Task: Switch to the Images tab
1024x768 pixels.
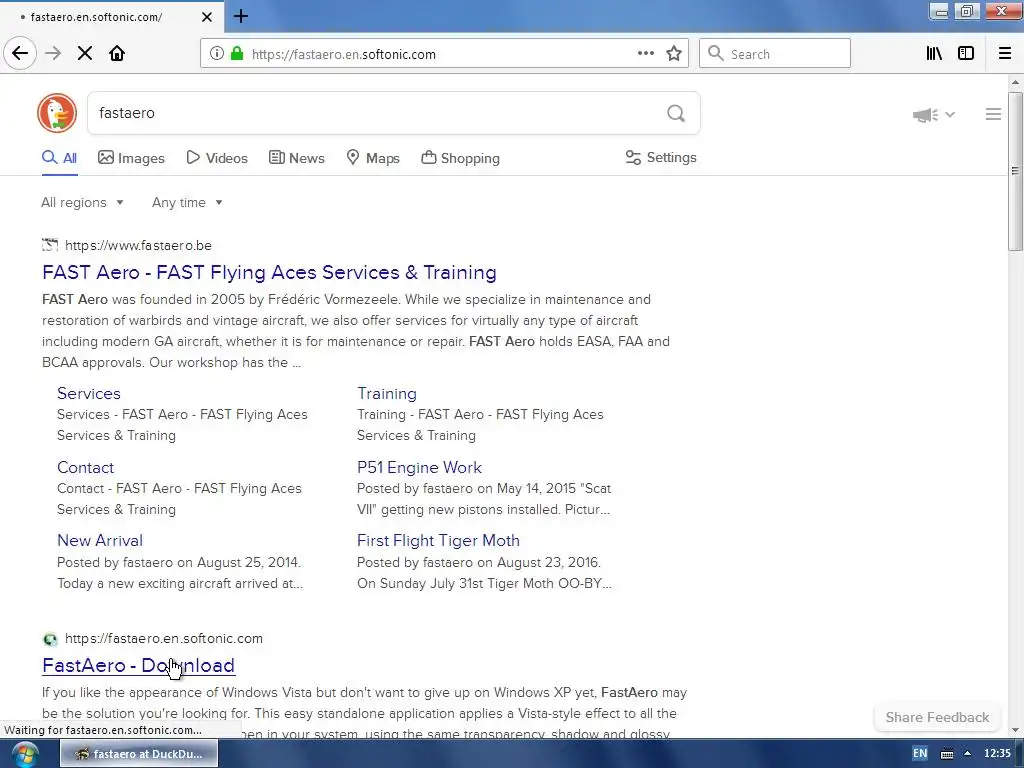Action: (x=131, y=158)
